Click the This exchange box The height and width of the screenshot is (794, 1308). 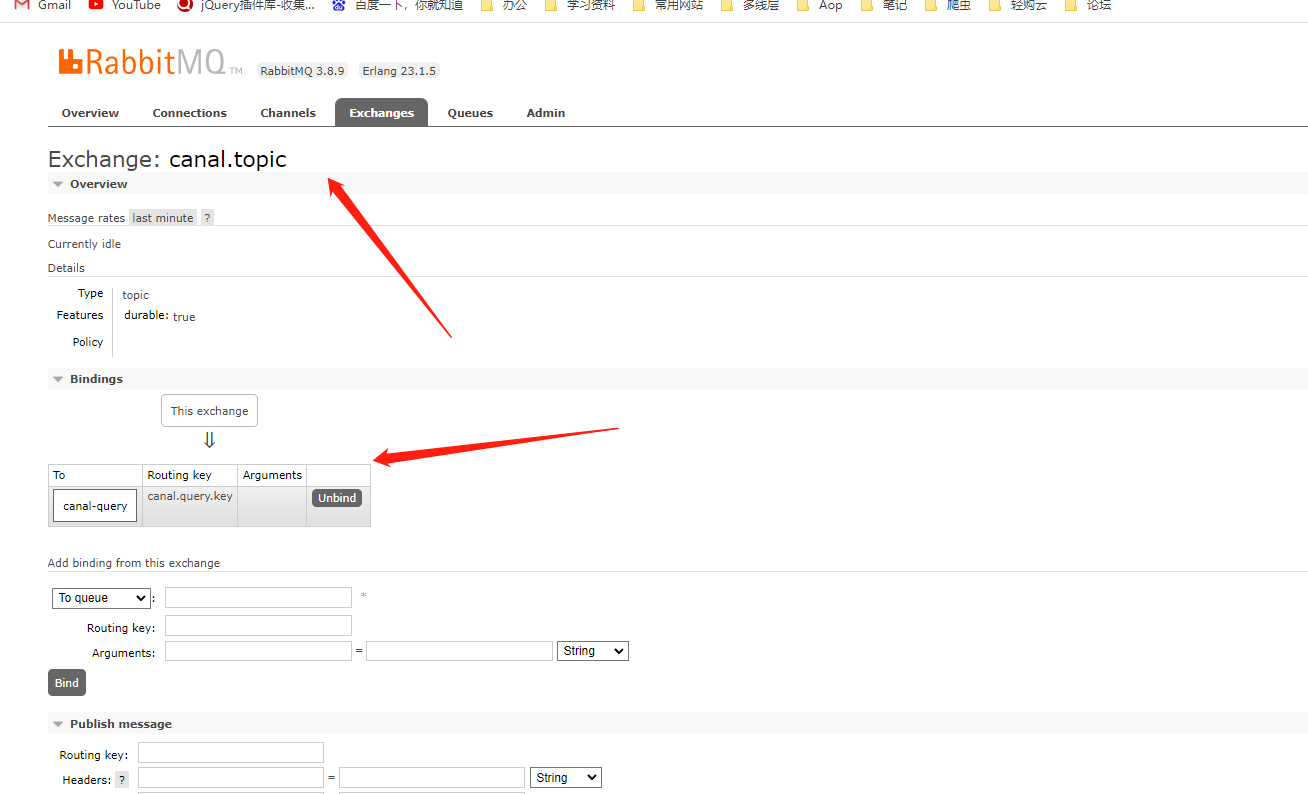click(209, 411)
